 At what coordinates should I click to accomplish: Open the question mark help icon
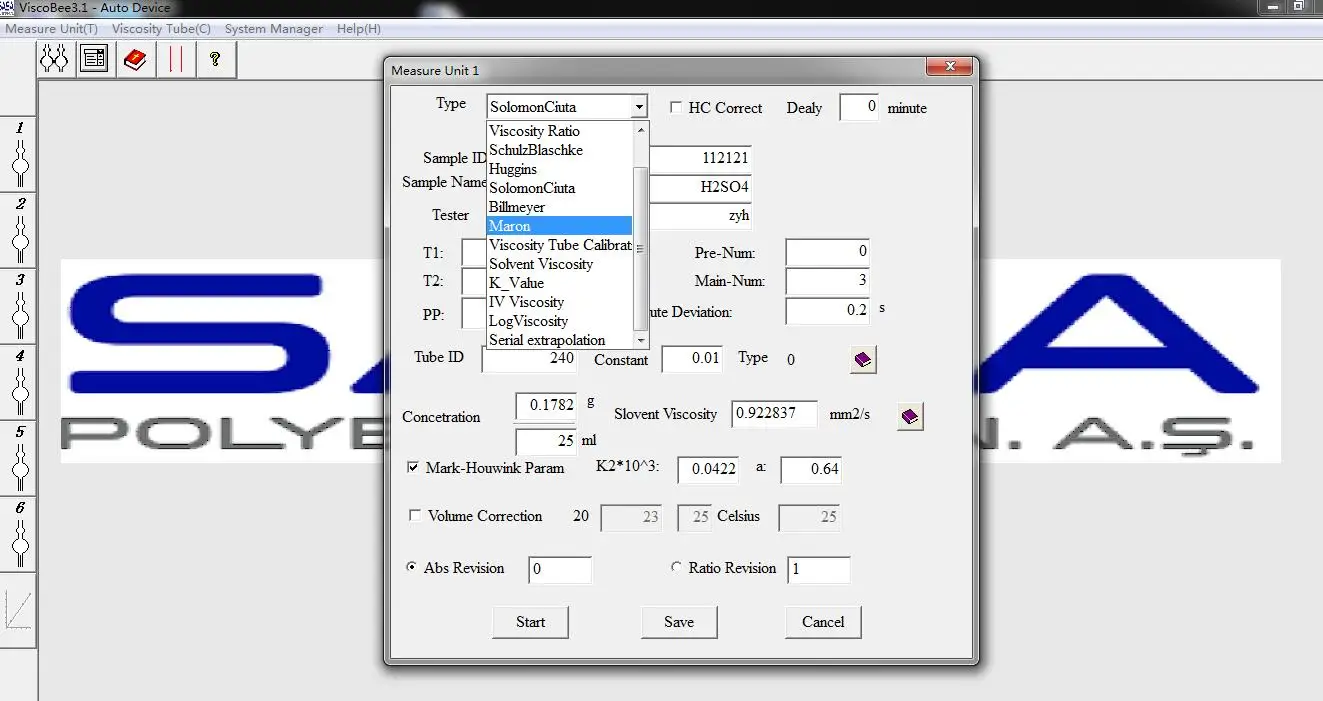(x=215, y=60)
